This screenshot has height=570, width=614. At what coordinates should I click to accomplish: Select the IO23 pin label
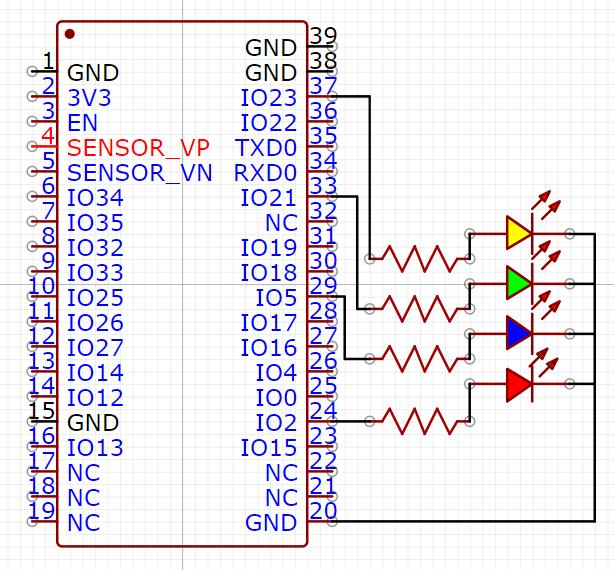pyautogui.click(x=269, y=98)
